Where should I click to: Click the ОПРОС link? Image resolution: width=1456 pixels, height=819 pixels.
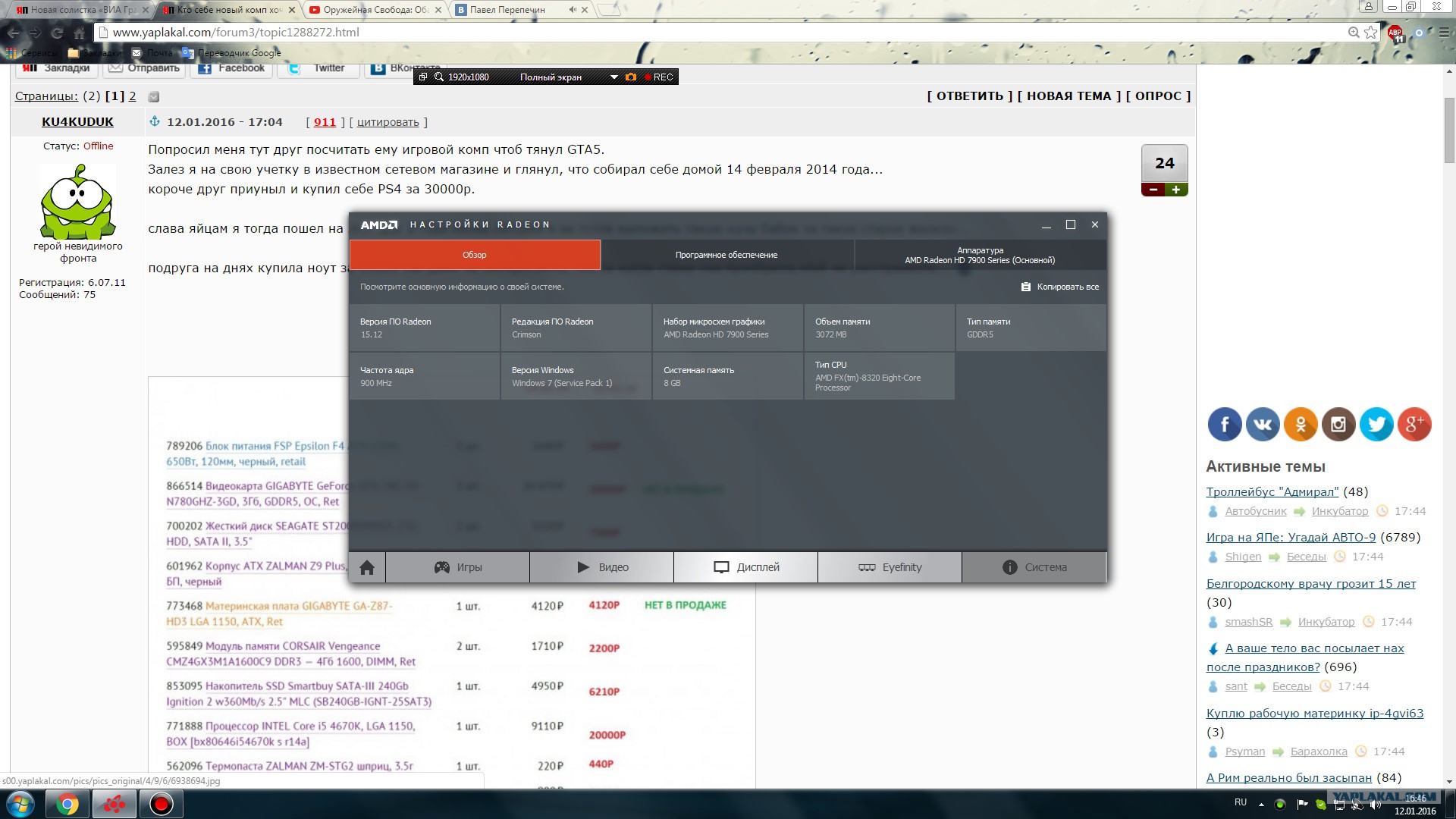point(1159,96)
